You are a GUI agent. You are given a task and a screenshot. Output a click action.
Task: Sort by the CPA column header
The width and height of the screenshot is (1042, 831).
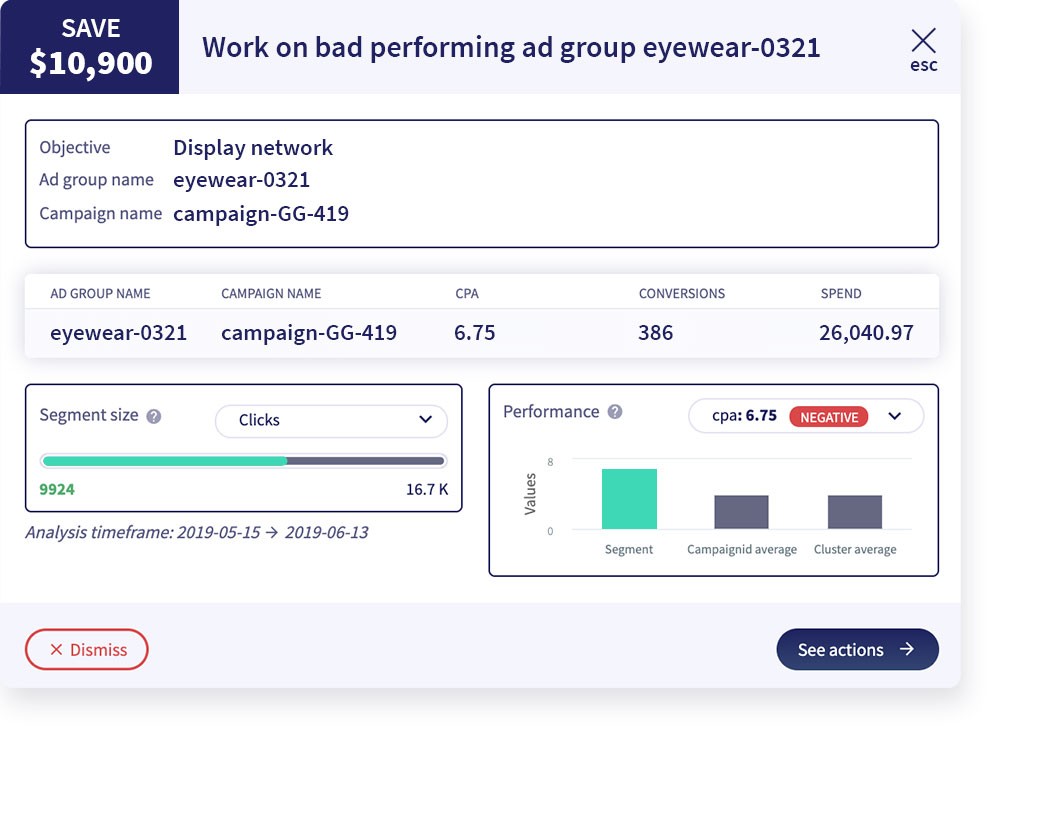[467, 294]
